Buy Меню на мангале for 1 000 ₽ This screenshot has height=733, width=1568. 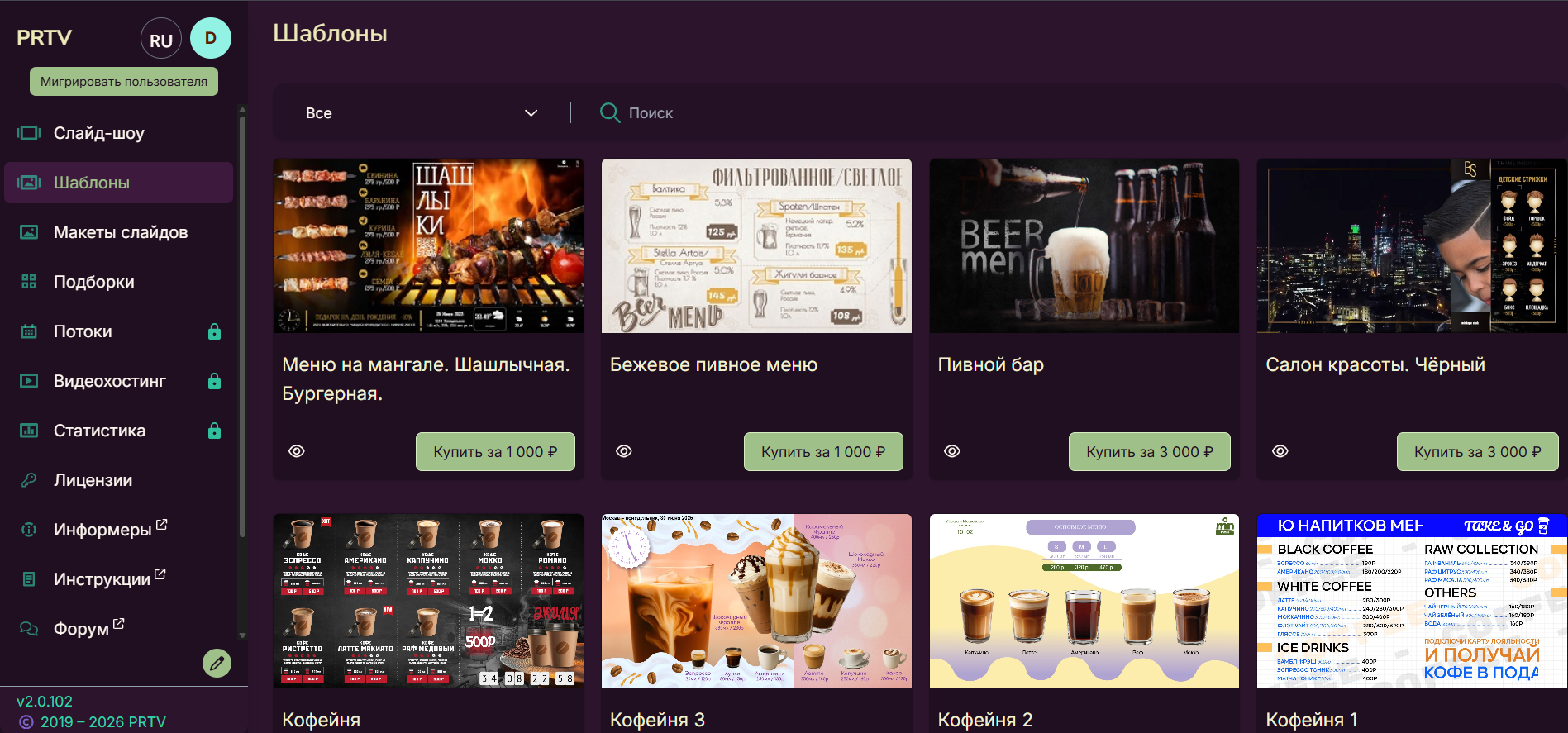click(495, 452)
